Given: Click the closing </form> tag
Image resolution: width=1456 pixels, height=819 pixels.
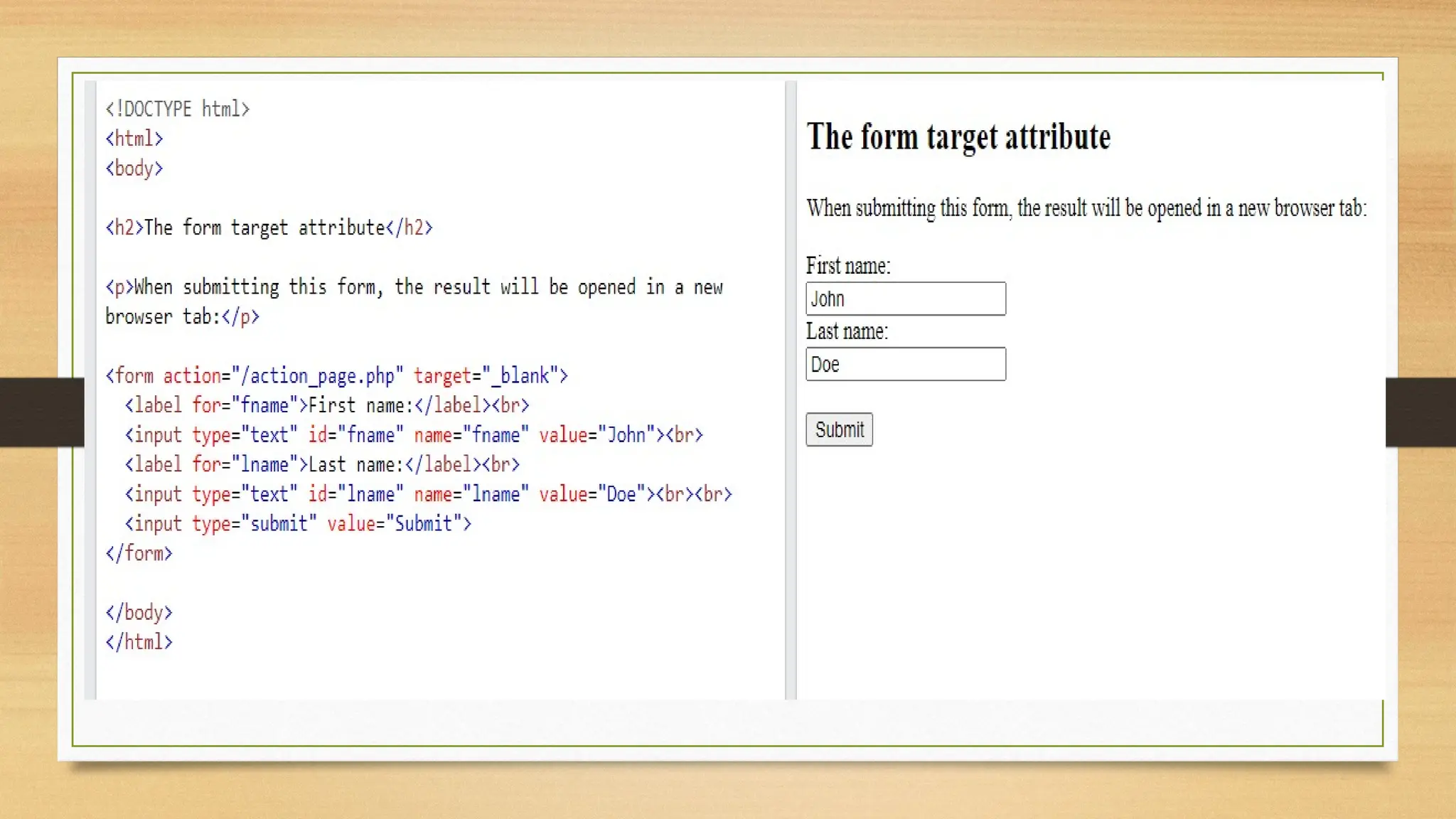Looking at the screenshot, I should coord(139,553).
